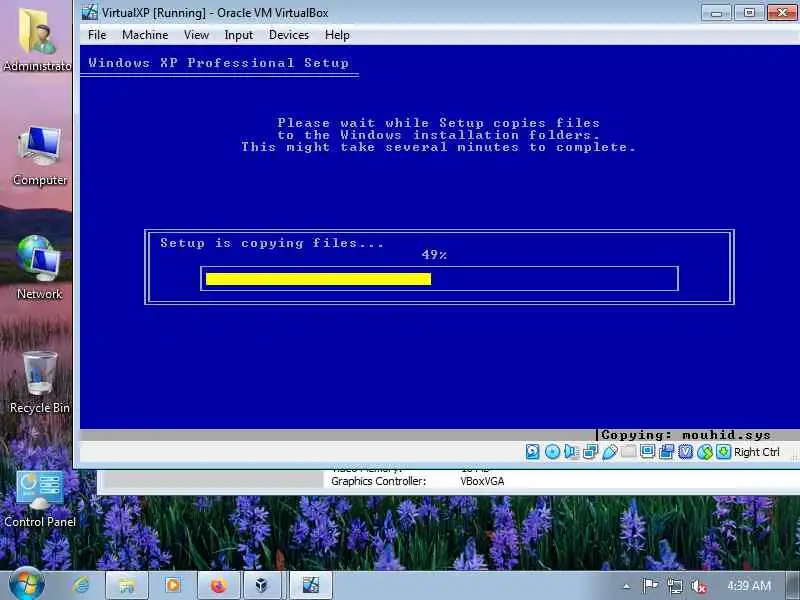Click the keyboard capture green arrow icon
This screenshot has width=800, height=600.
723,452
